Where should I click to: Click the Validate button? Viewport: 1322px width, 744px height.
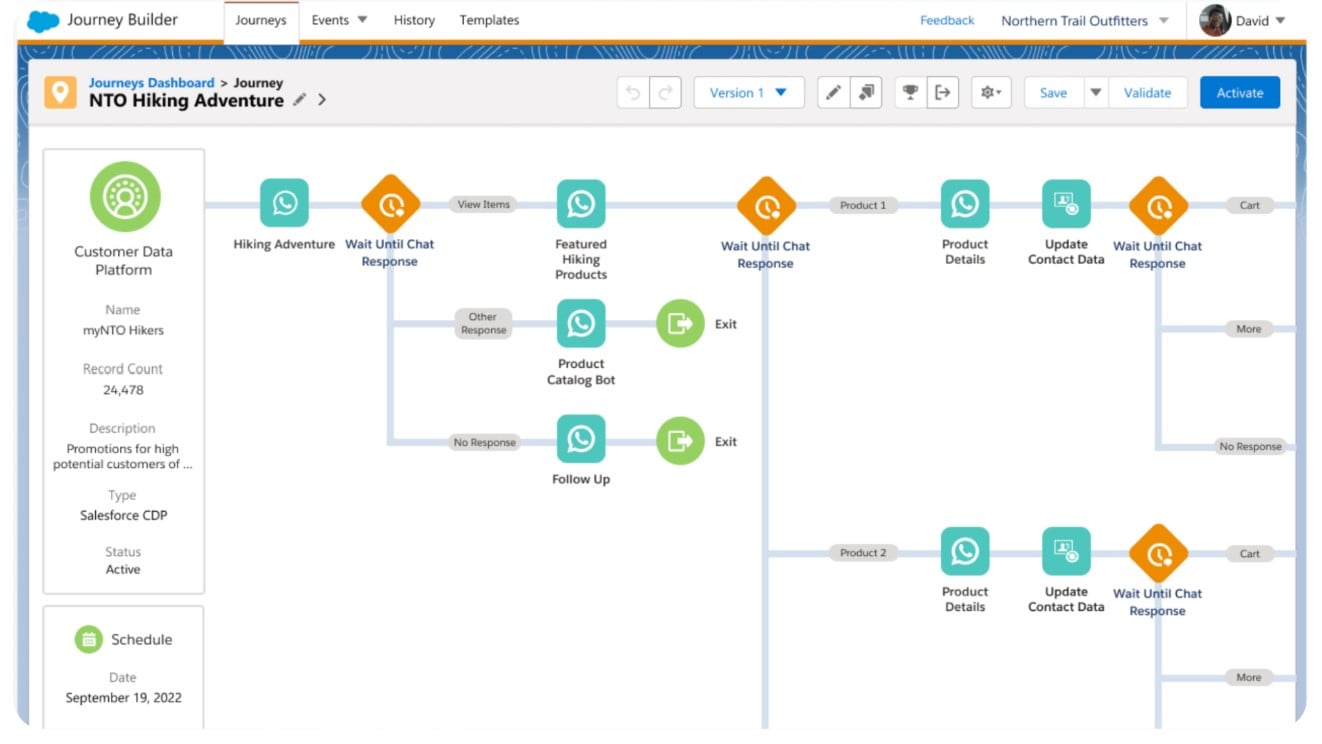click(1147, 92)
